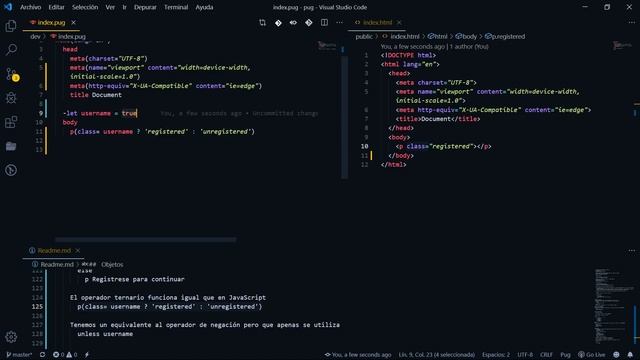Click line 125 ternary example in Readme.md
Screen dimensions: 640x360
(169, 307)
